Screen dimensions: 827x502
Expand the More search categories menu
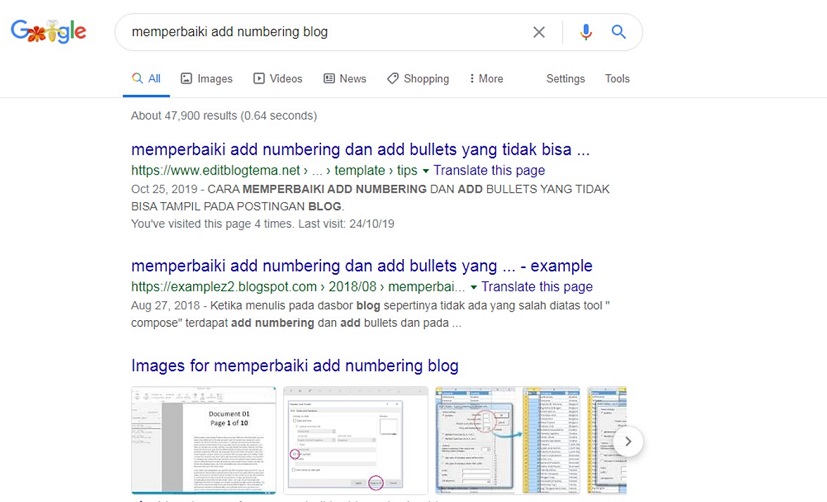pyautogui.click(x=486, y=79)
